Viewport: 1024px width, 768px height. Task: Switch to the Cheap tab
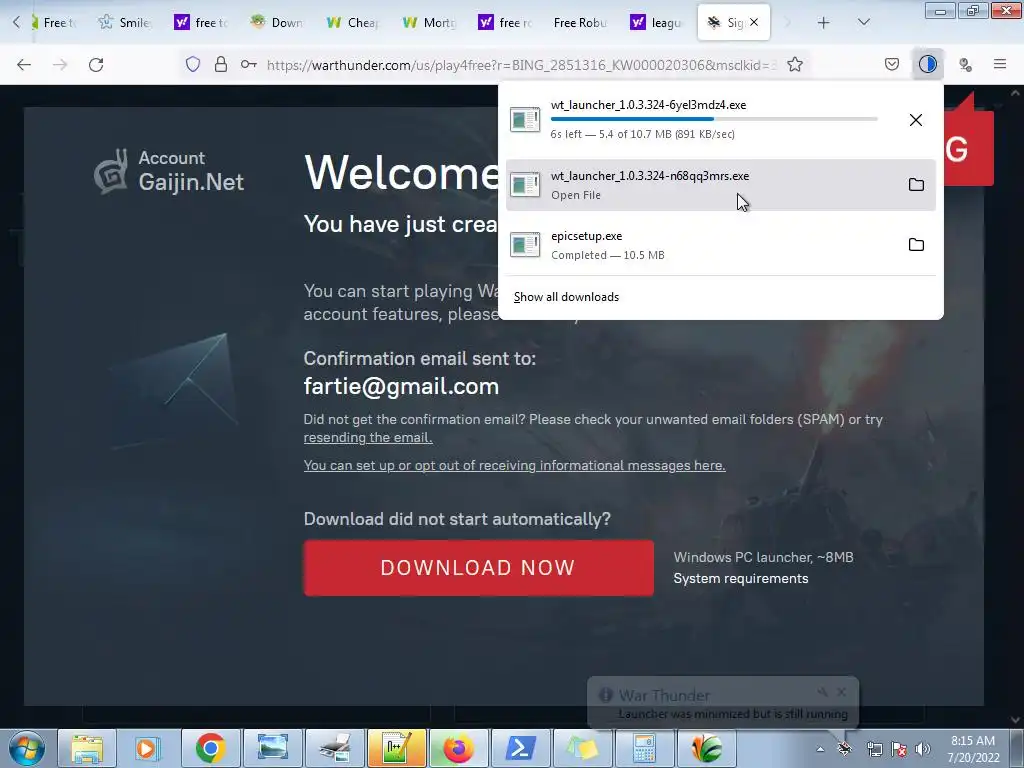pos(353,22)
